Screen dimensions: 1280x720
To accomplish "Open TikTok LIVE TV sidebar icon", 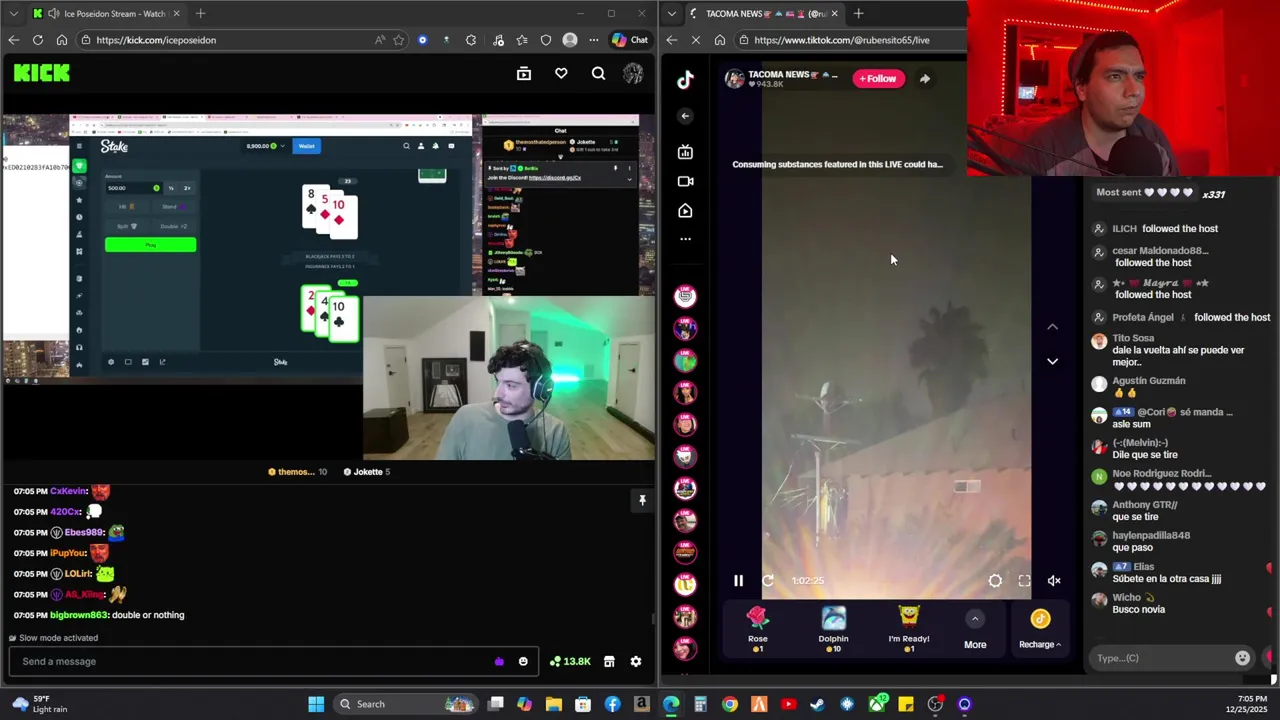I will (x=685, y=152).
